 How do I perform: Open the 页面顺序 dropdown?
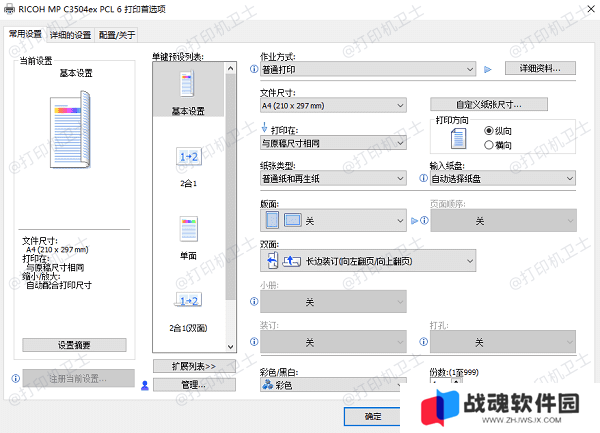503,220
